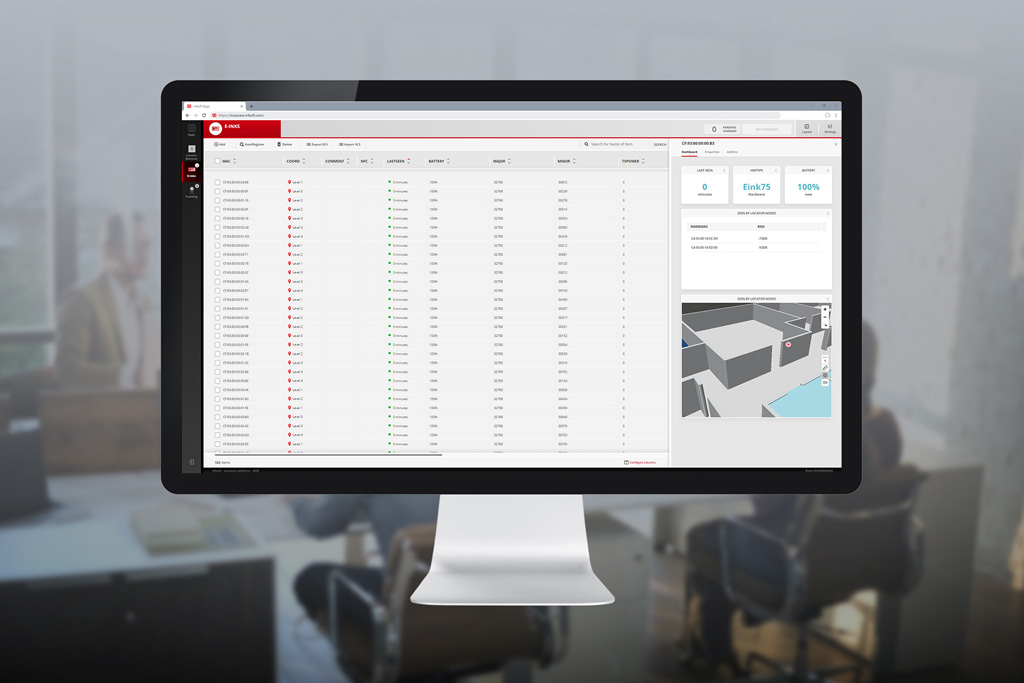Open Location Beacons in the sidebar
The height and width of the screenshot is (683, 1024).
coord(192,151)
